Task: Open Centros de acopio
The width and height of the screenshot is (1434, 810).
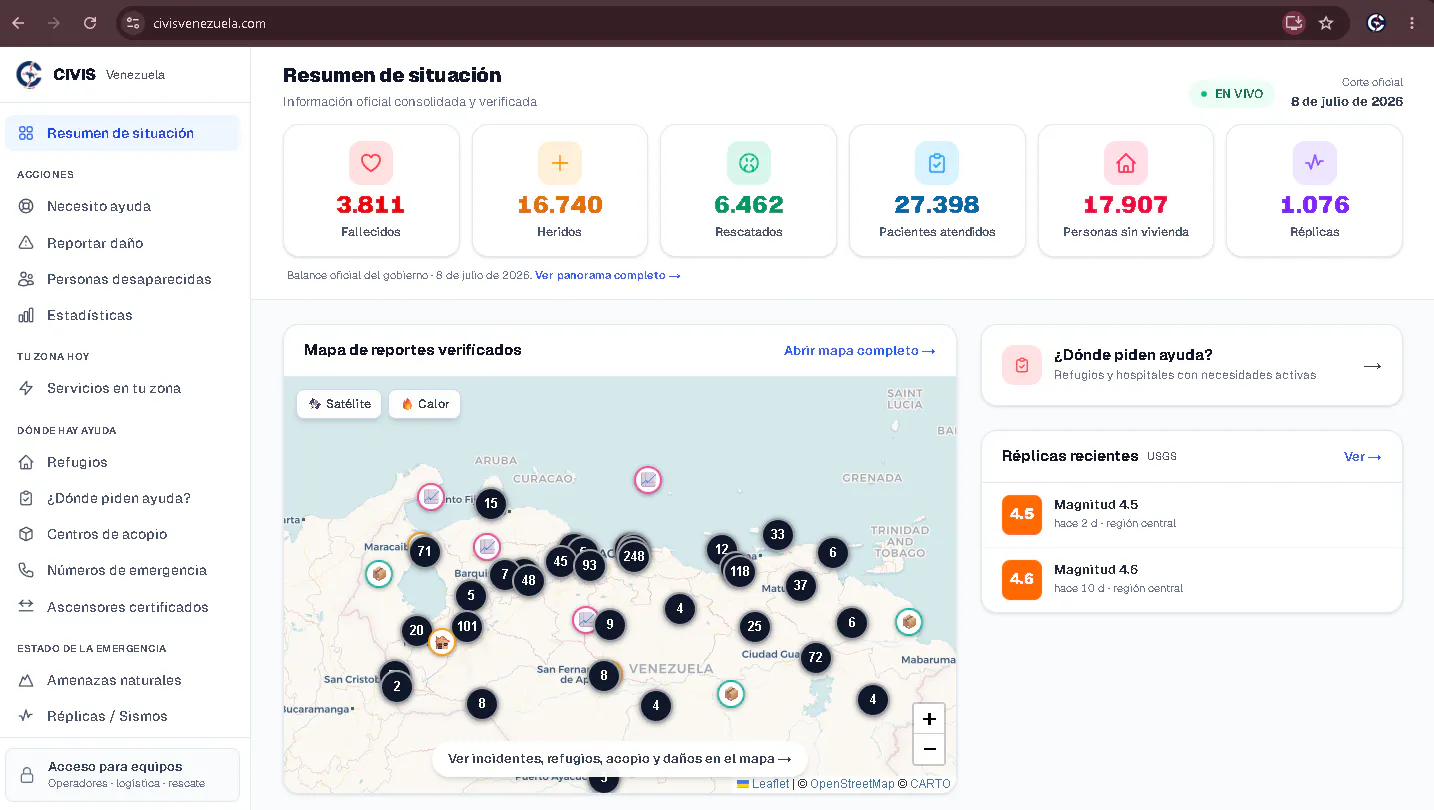Action: pos(122,534)
